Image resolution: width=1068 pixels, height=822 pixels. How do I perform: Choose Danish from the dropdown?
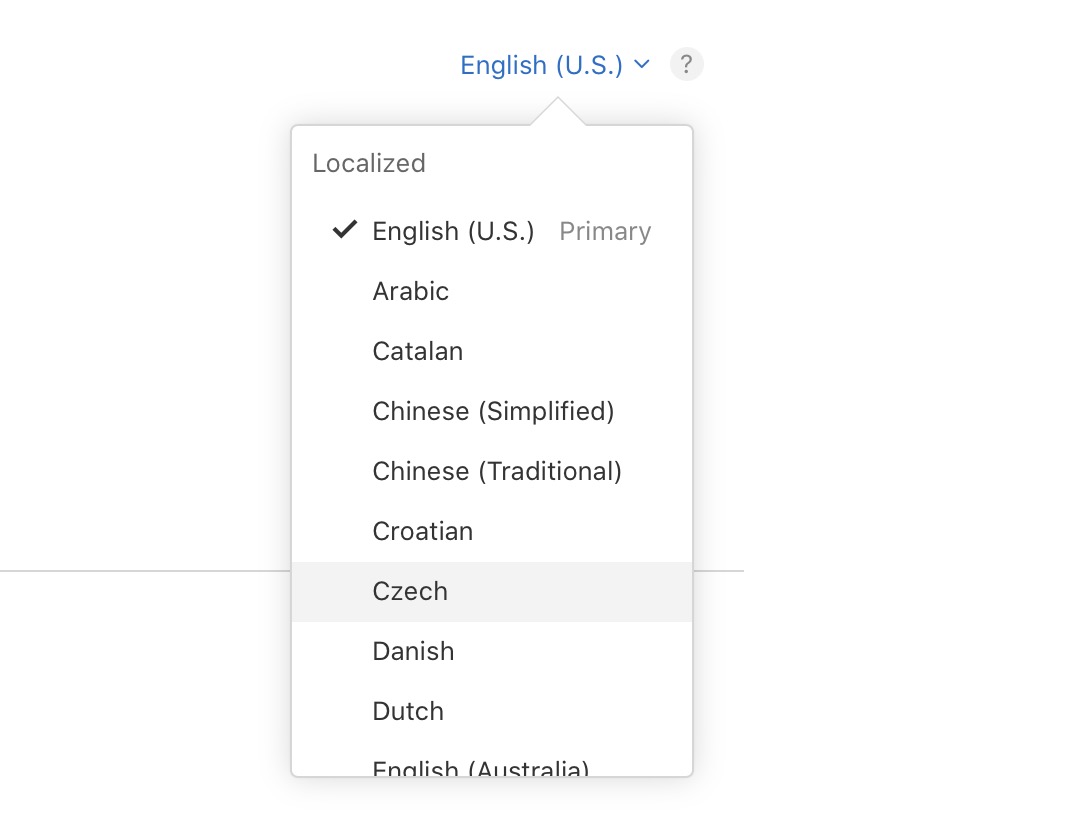413,651
